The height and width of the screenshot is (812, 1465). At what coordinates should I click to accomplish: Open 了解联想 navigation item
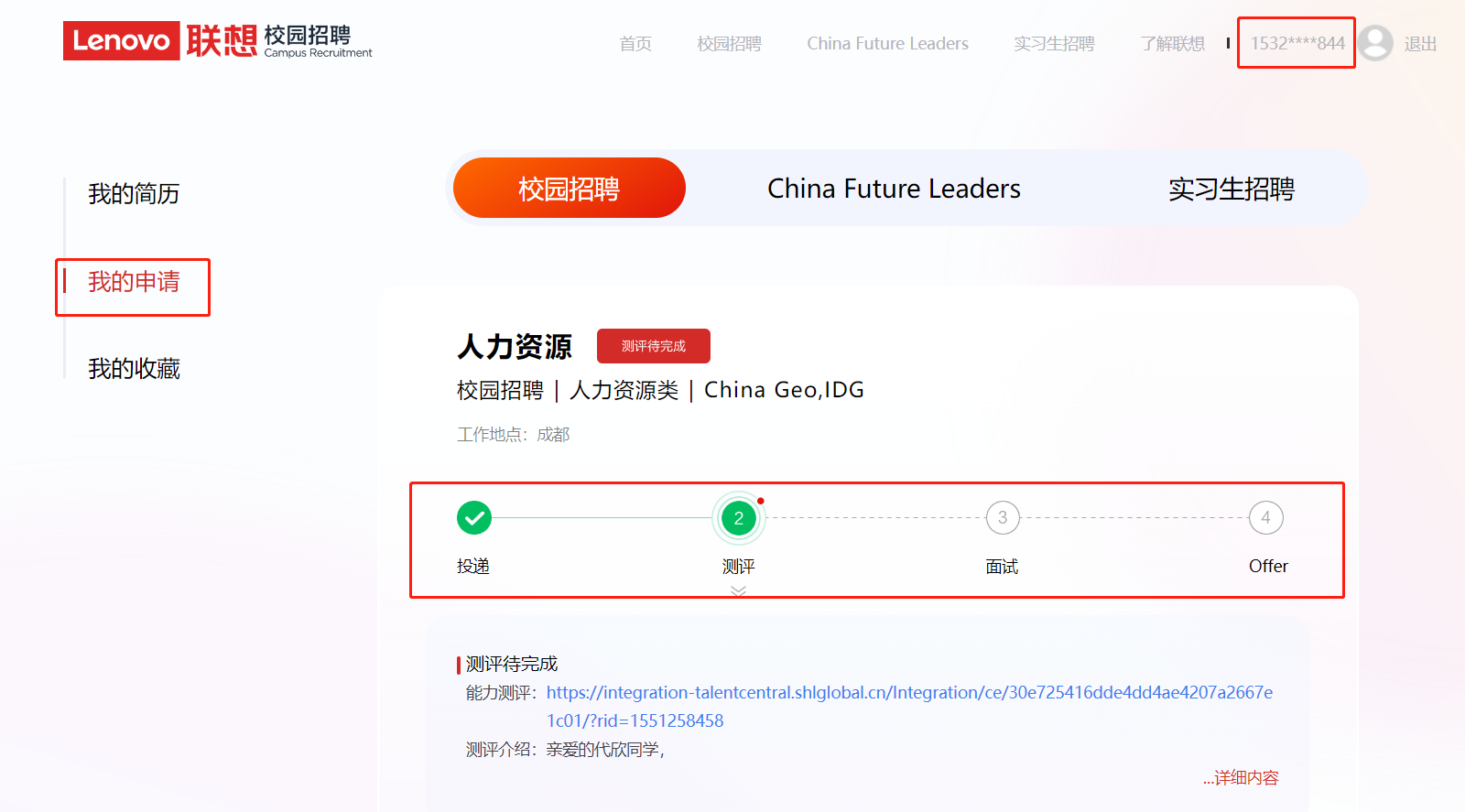[x=1172, y=44]
